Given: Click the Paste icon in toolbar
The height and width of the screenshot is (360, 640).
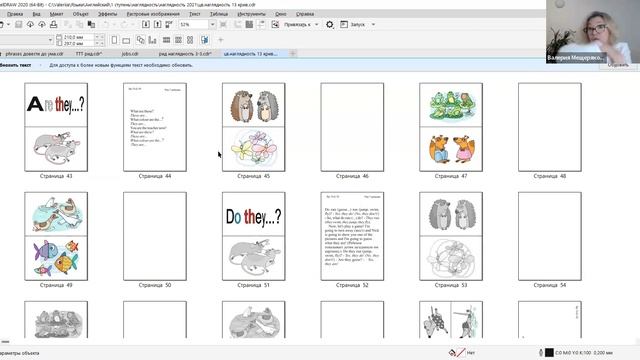Looking at the screenshot, I should 91,24.
